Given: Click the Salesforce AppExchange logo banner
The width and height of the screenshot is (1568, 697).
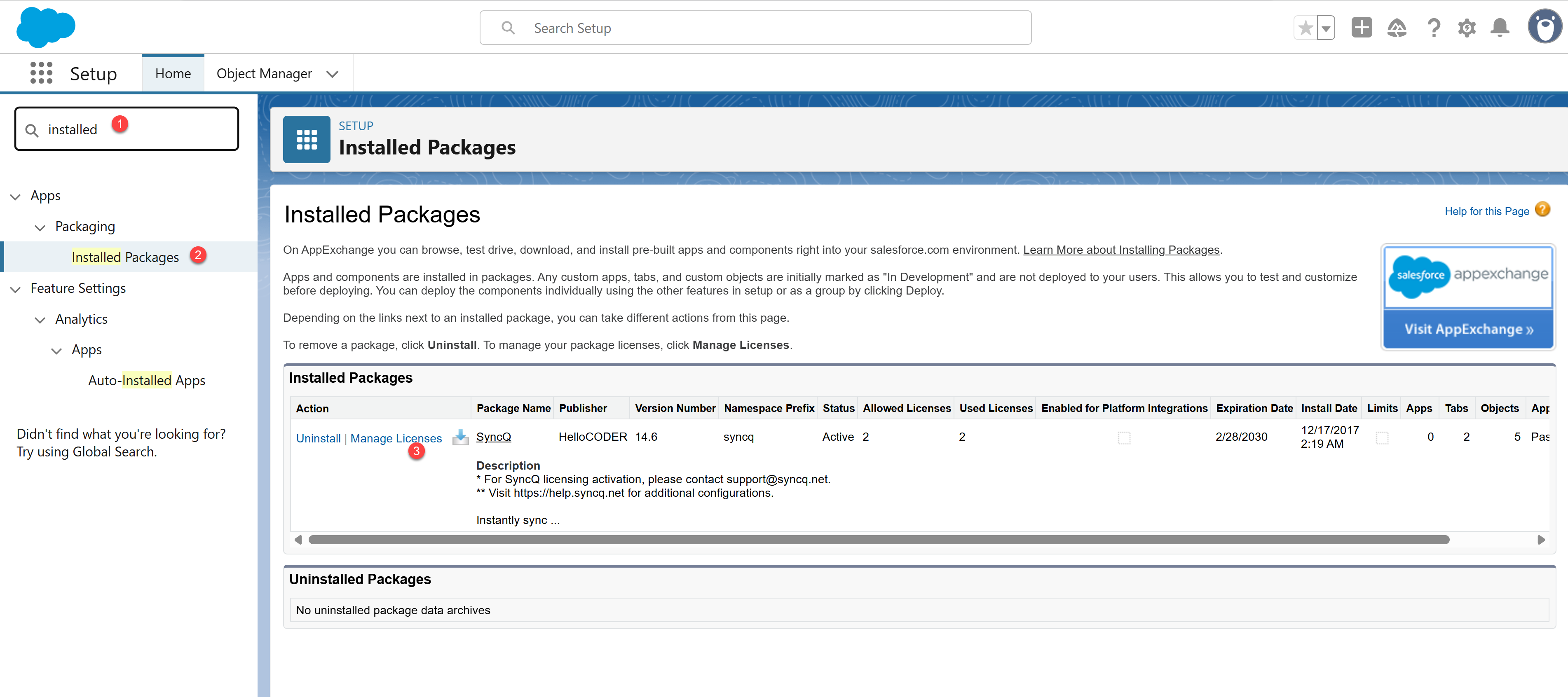Looking at the screenshot, I should (x=1469, y=277).
